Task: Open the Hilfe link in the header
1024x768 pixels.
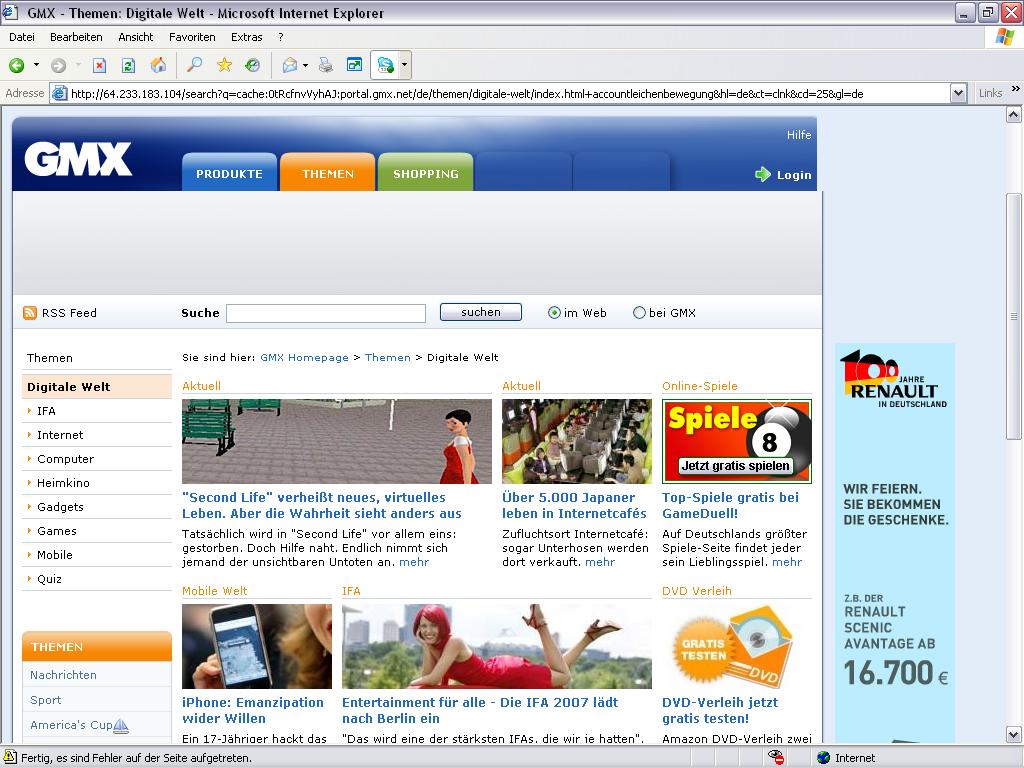Action: click(x=799, y=135)
